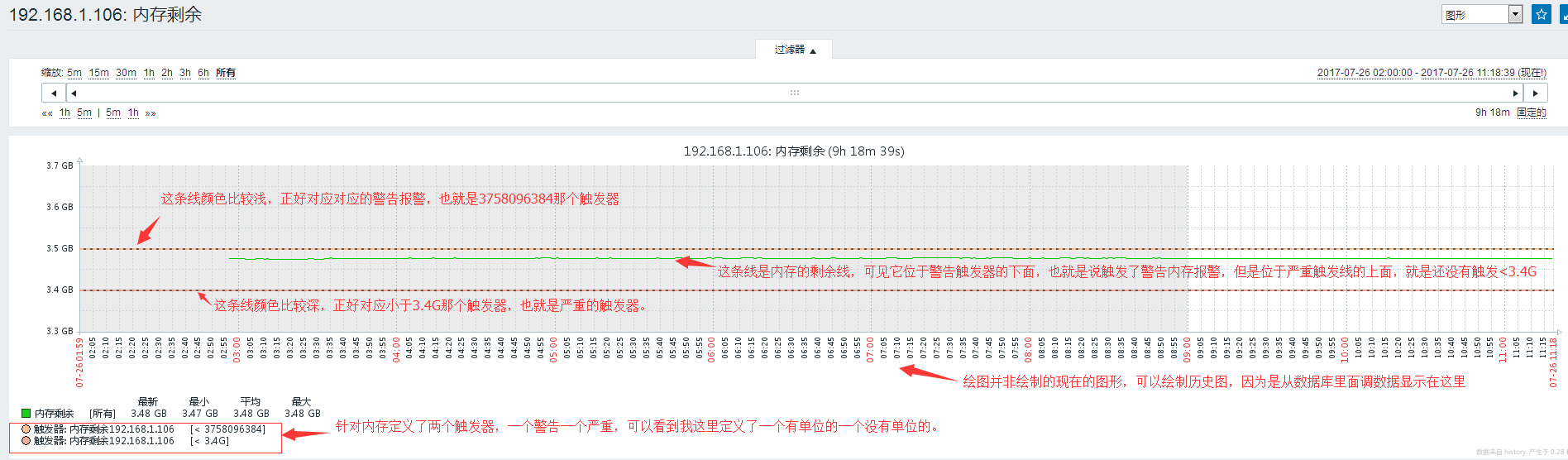Add graph to favorites with star icon

(x=1541, y=14)
